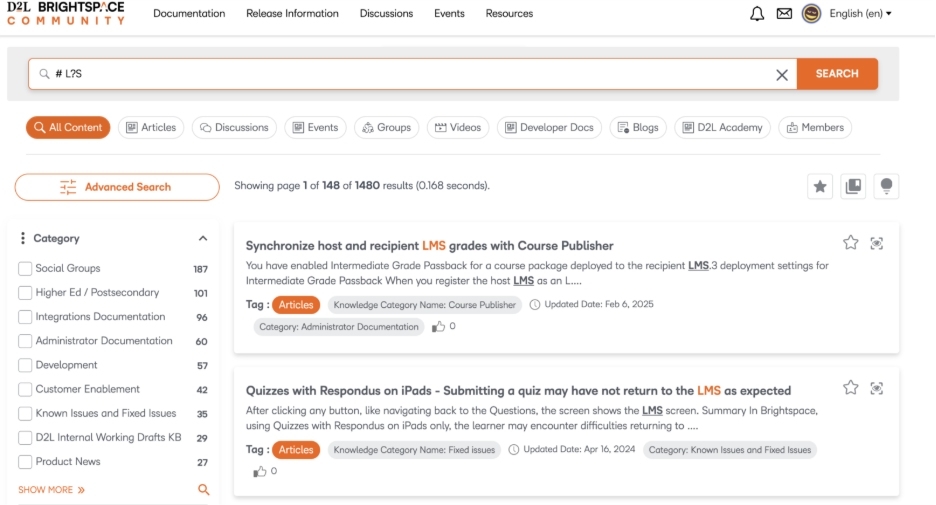Click the magnifier icon inside search box

click(44, 74)
